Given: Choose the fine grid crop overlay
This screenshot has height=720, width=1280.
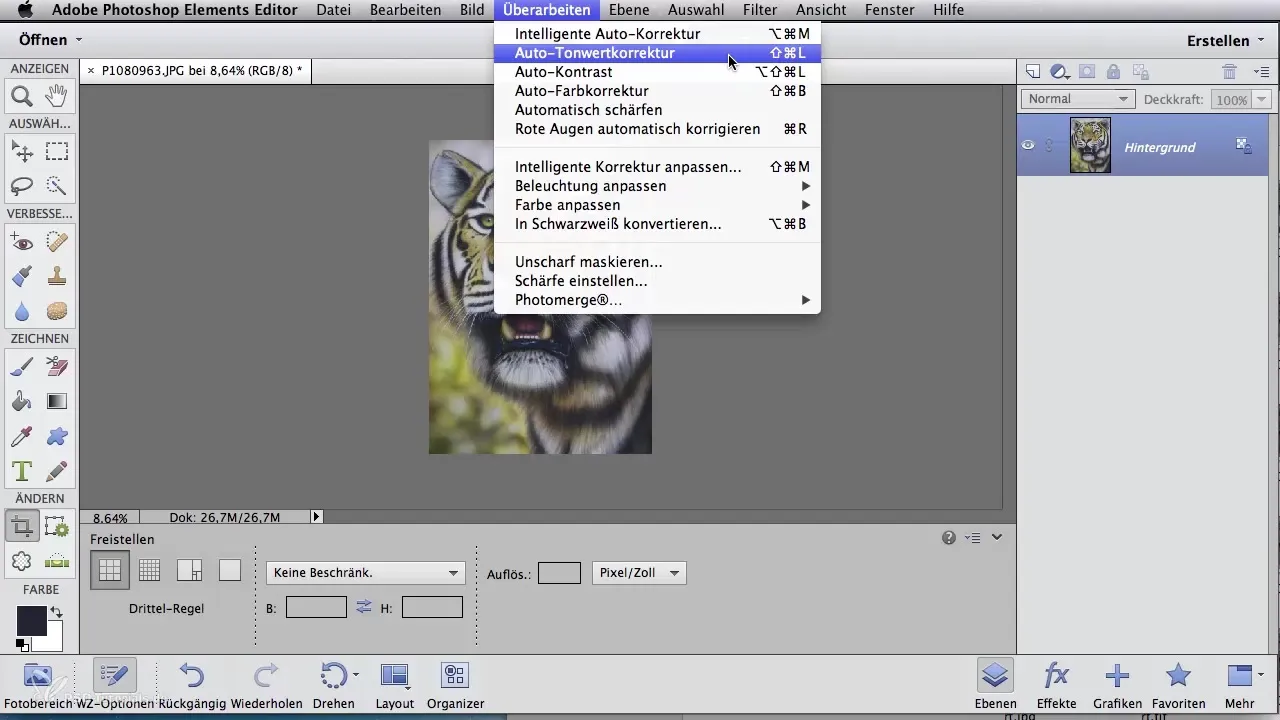Looking at the screenshot, I should [x=150, y=570].
